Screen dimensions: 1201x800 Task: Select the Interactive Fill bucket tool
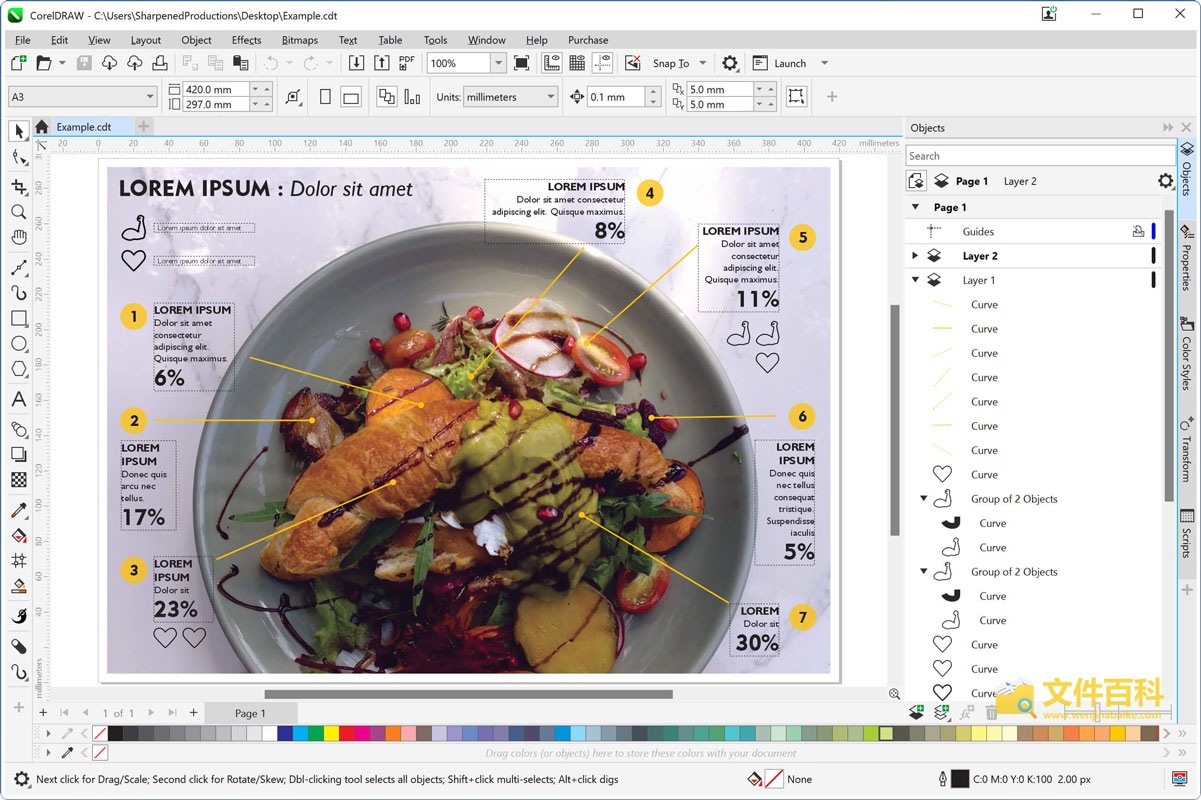point(18,536)
